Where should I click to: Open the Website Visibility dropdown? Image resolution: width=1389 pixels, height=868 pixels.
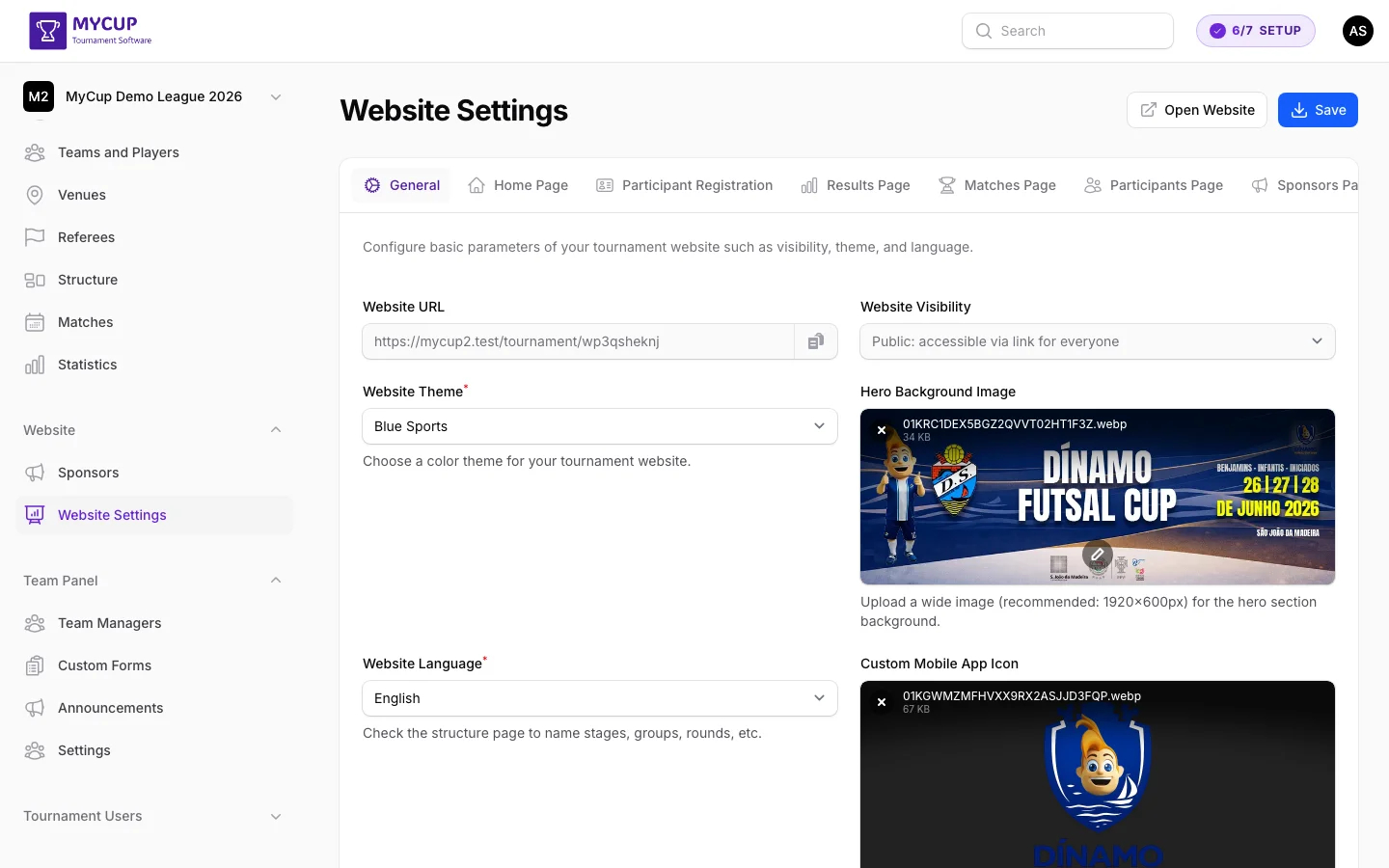[1098, 341]
